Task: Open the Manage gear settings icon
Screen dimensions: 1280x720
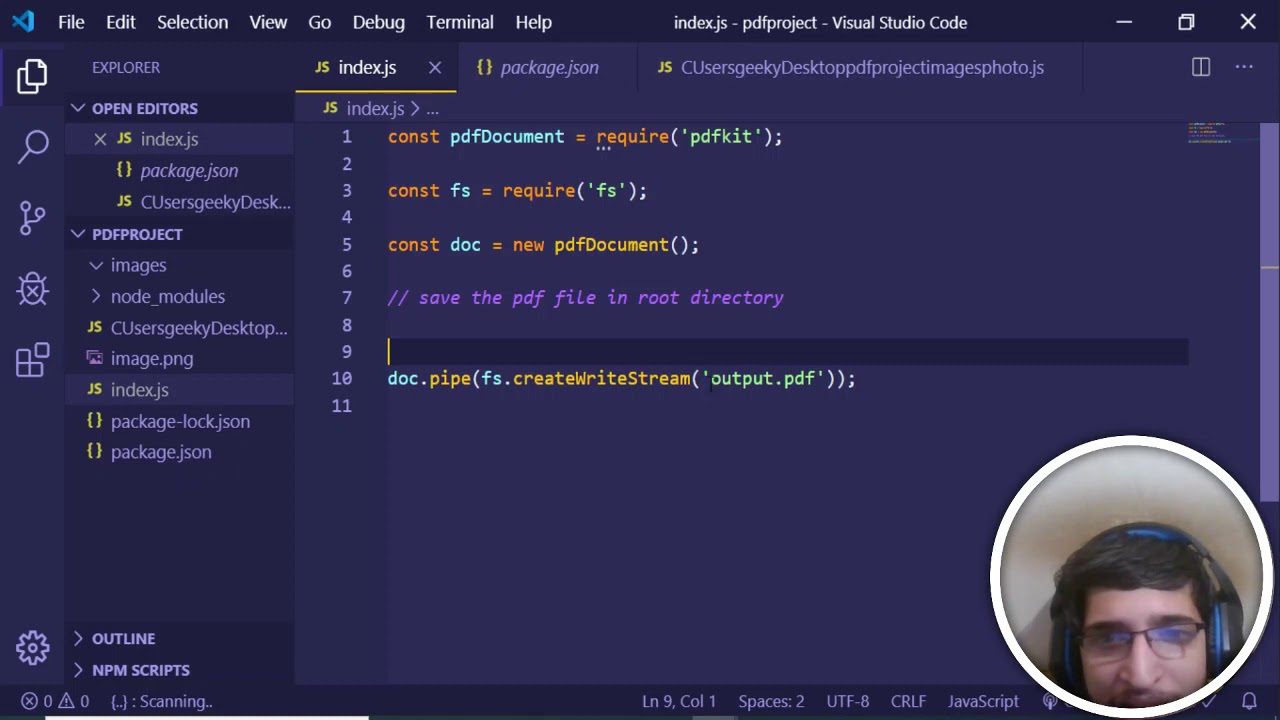Action: [32, 647]
